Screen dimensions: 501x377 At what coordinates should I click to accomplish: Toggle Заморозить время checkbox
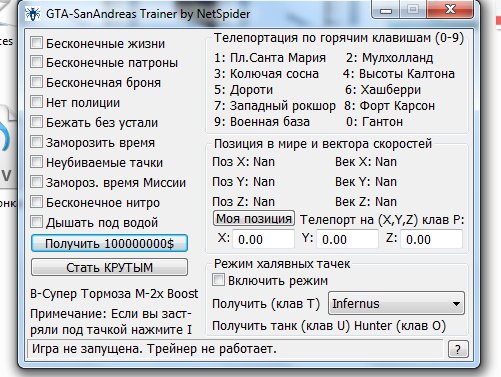tap(36, 142)
